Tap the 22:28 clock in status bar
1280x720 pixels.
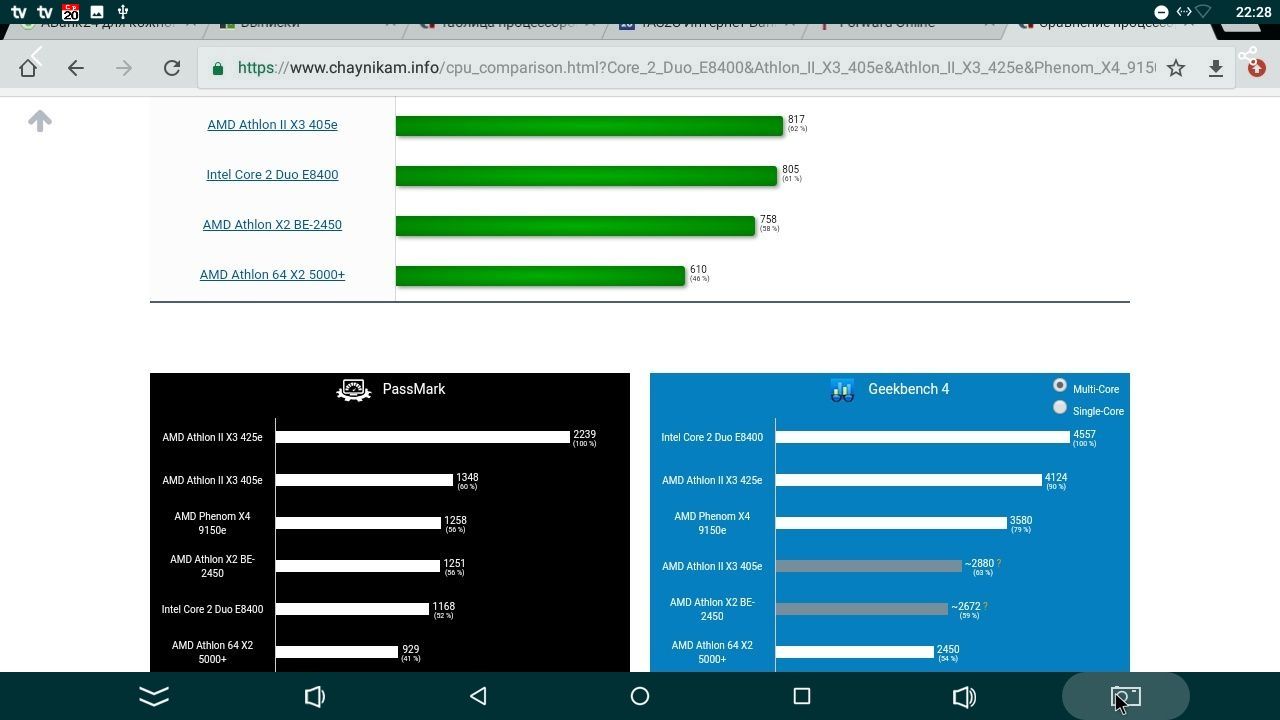pos(1253,12)
